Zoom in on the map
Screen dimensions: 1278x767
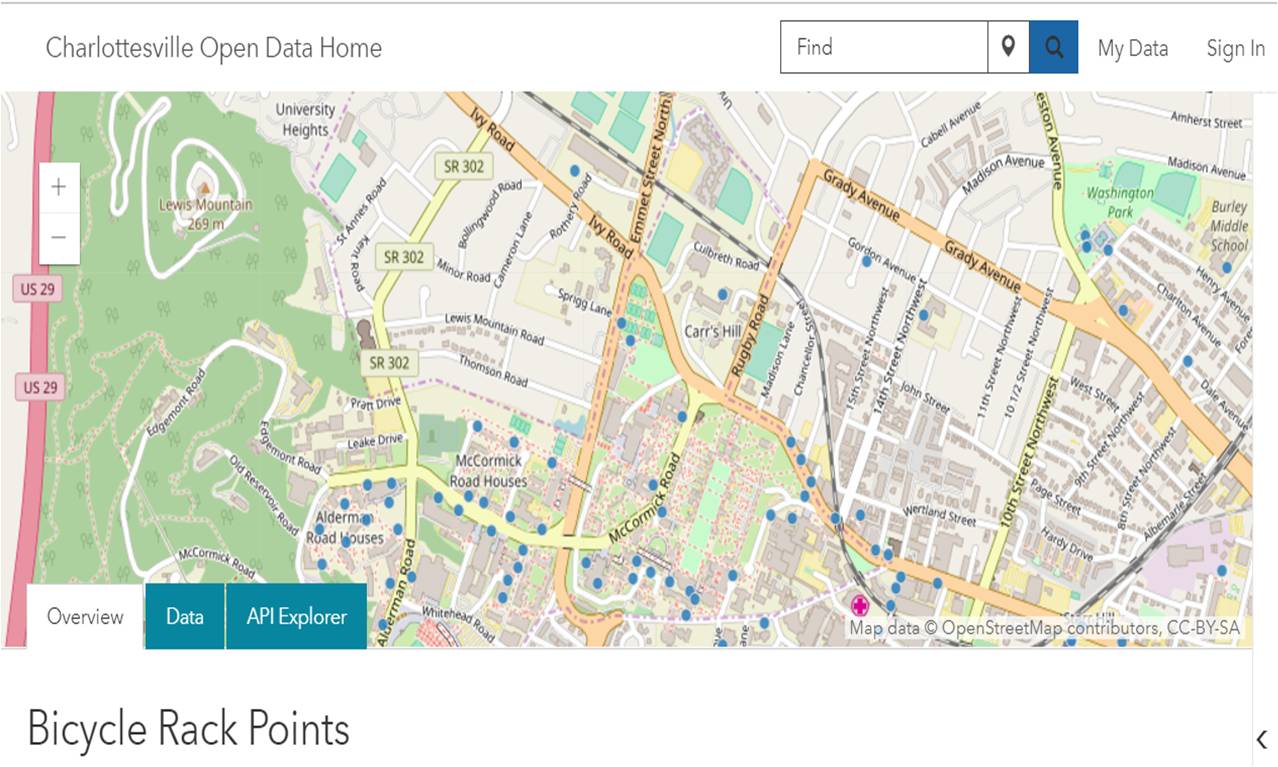pyautogui.click(x=59, y=187)
